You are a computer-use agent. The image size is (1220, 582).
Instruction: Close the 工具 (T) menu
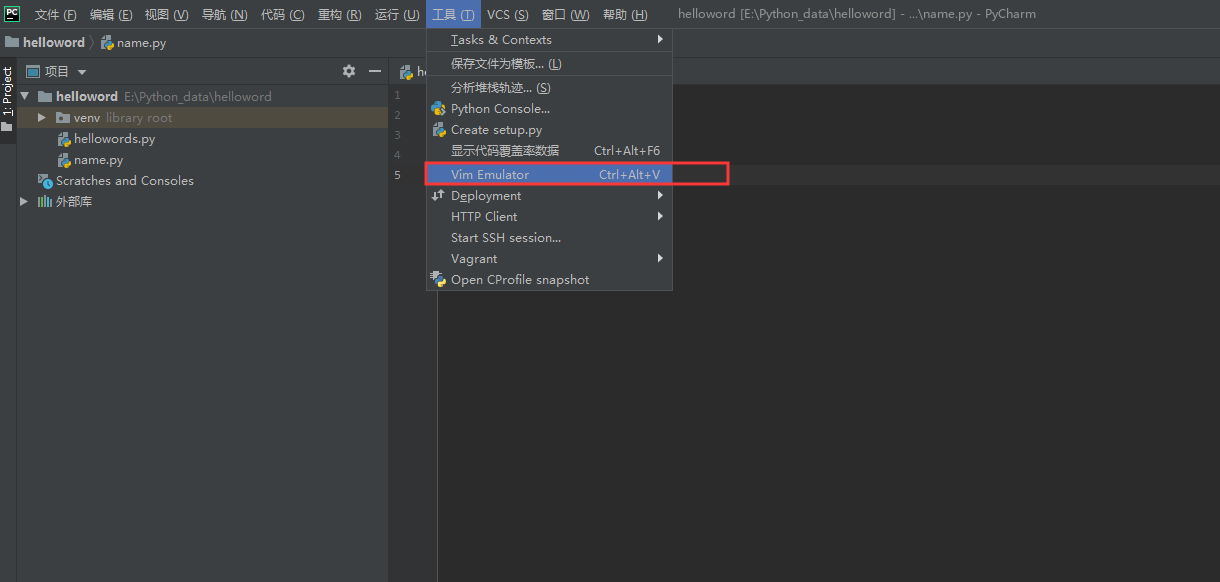(454, 15)
